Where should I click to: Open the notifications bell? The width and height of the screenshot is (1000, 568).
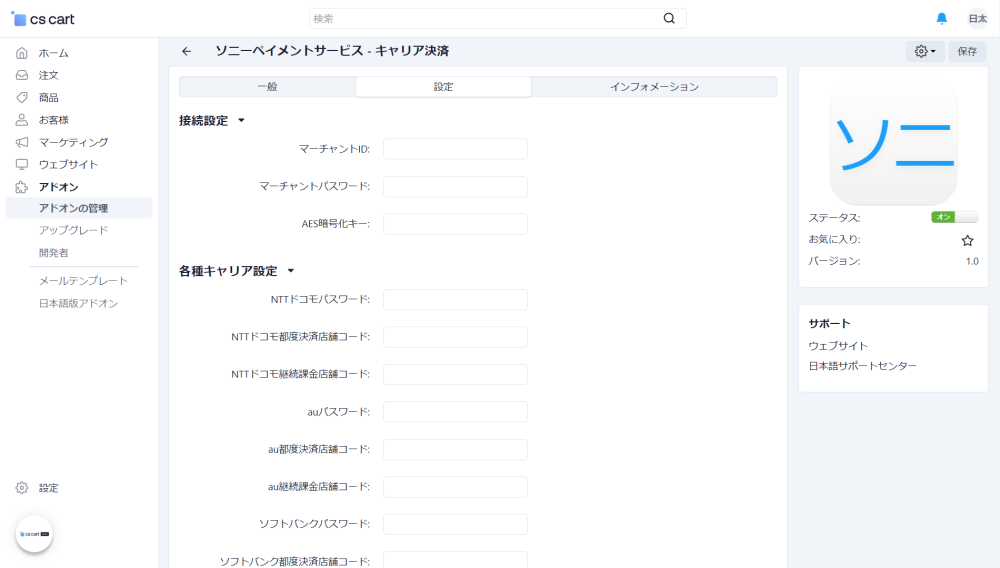[941, 18]
